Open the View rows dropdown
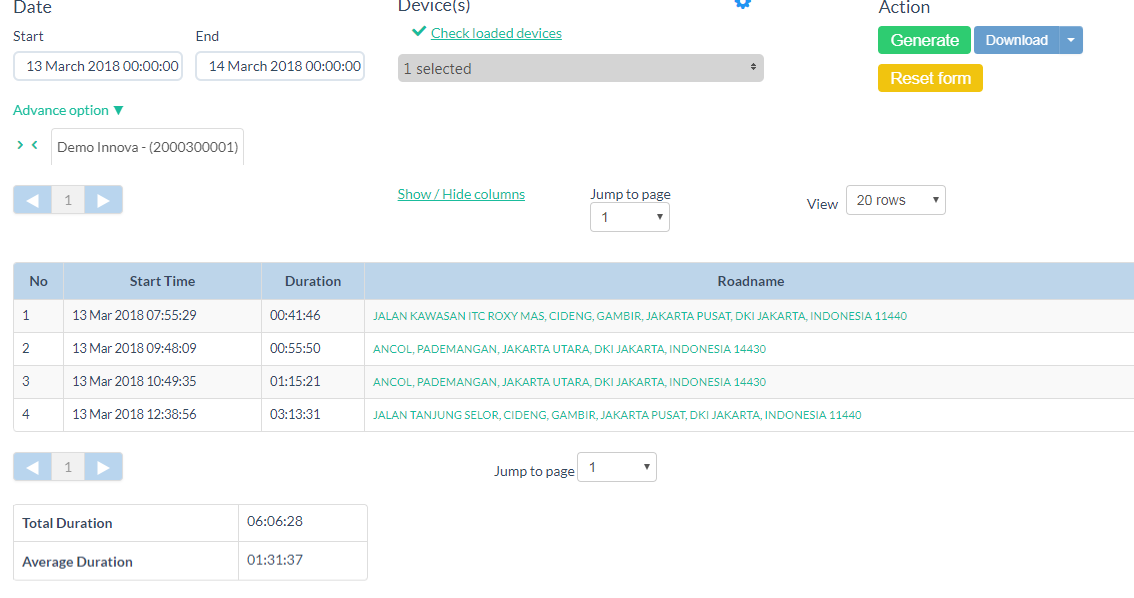 click(x=895, y=200)
